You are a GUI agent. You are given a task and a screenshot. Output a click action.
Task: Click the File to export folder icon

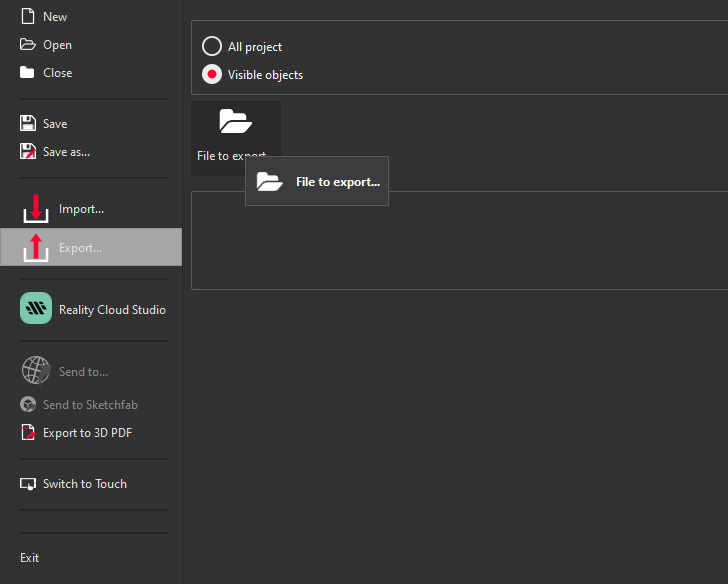(235, 122)
